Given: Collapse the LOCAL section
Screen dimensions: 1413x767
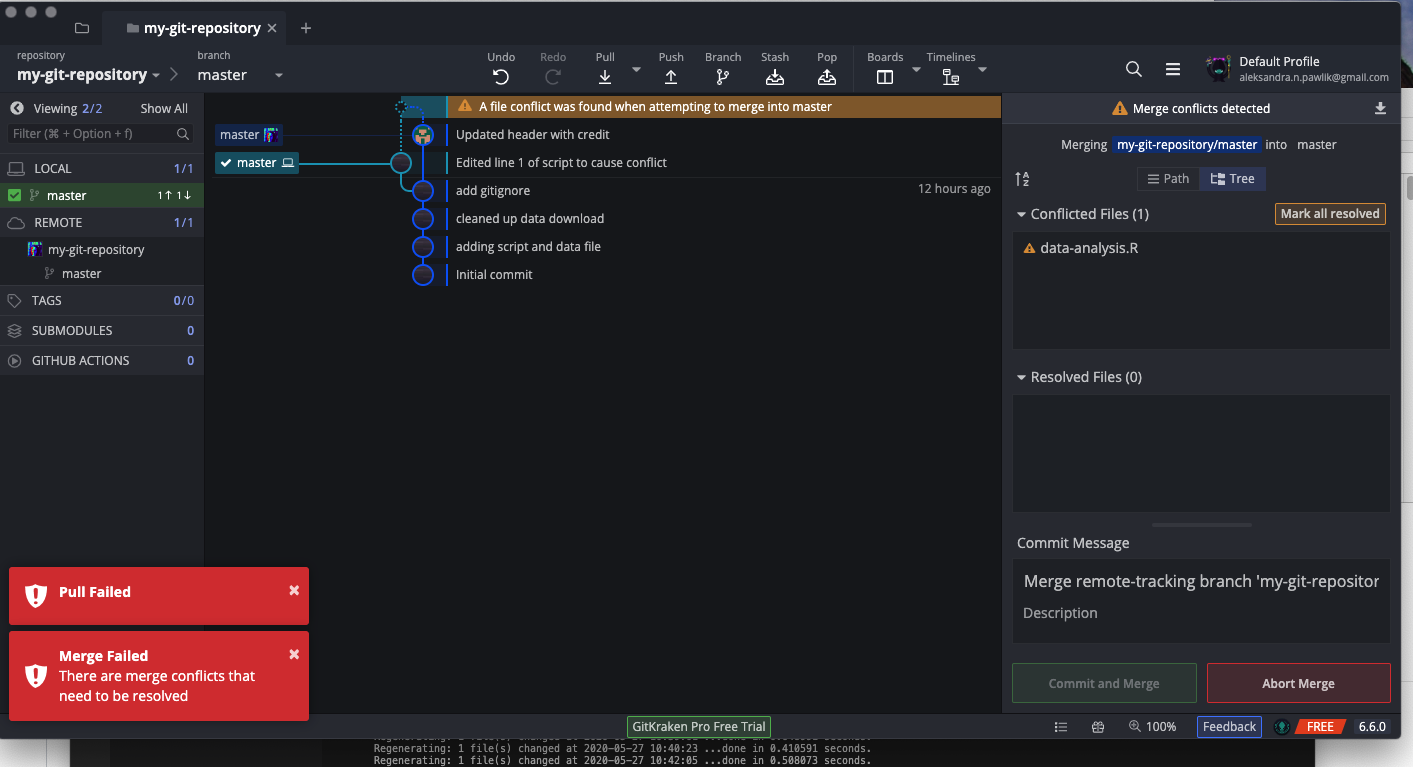Looking at the screenshot, I should point(102,168).
